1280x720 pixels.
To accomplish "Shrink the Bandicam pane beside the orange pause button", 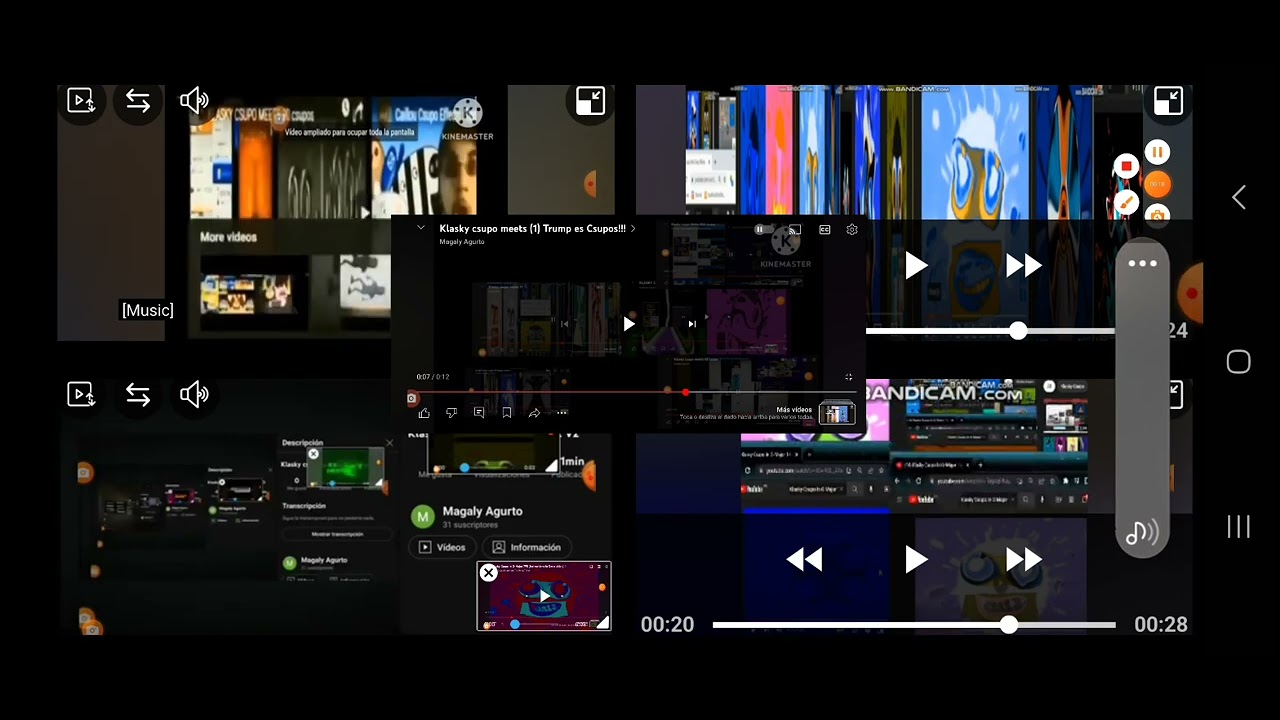I will tap(1168, 100).
